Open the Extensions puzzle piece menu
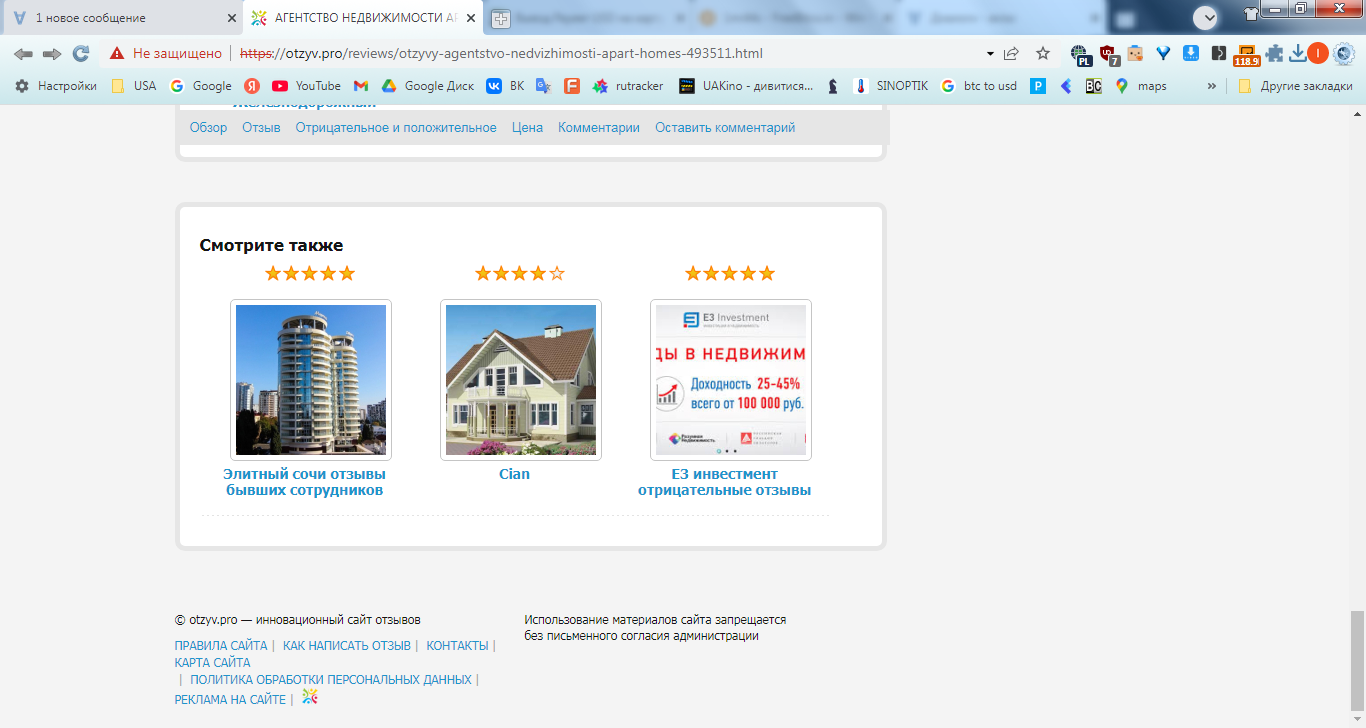Screen dimensions: 1366x728 pyautogui.click(x=1274, y=53)
